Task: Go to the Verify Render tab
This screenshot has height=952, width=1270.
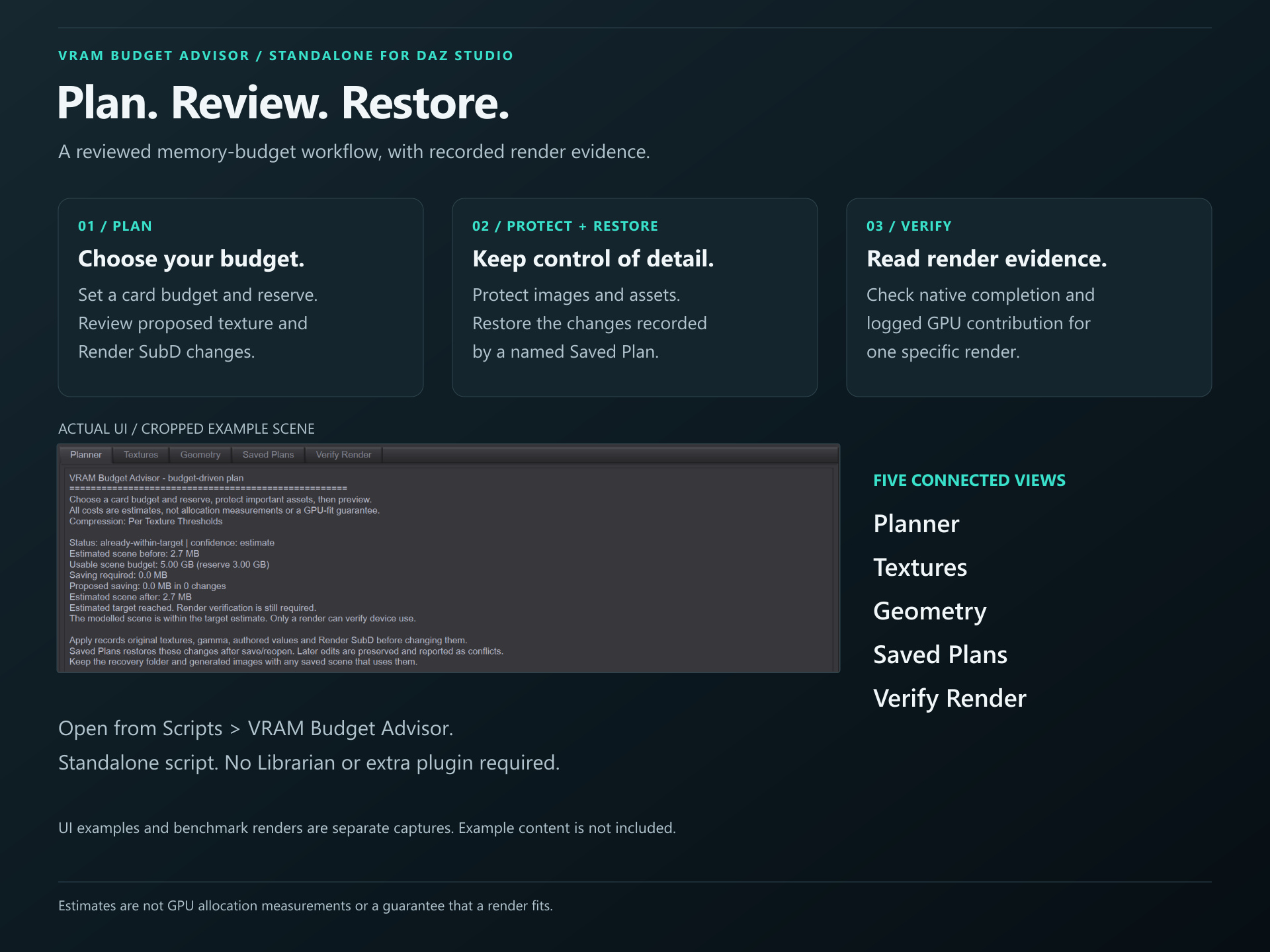Action: 343,455
